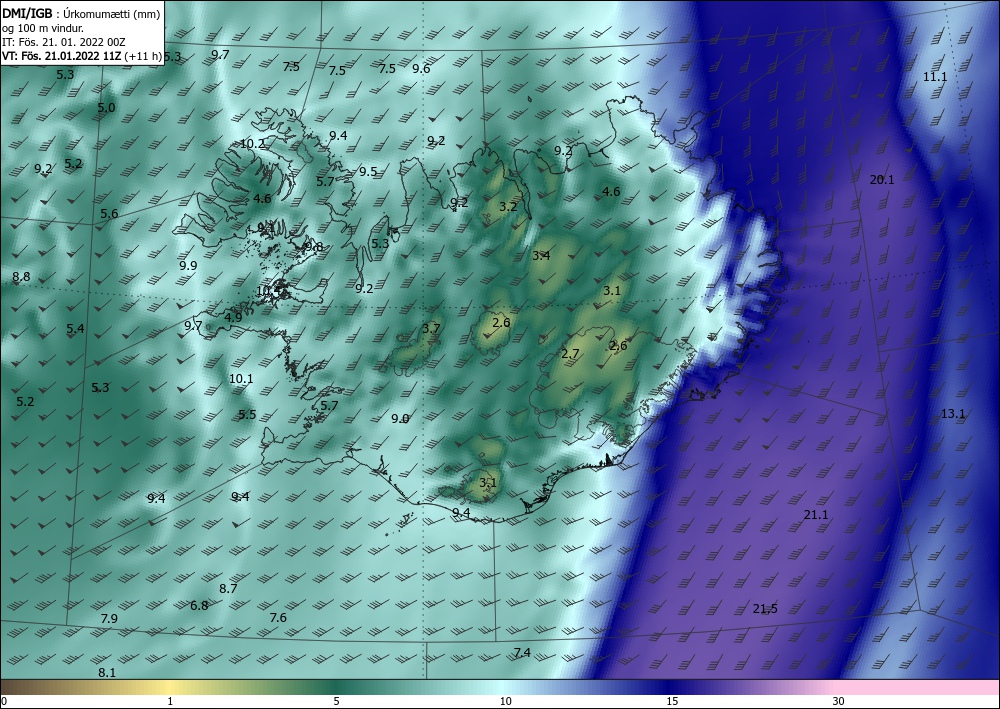Click the '21.5' precipitable water value

[765, 609]
